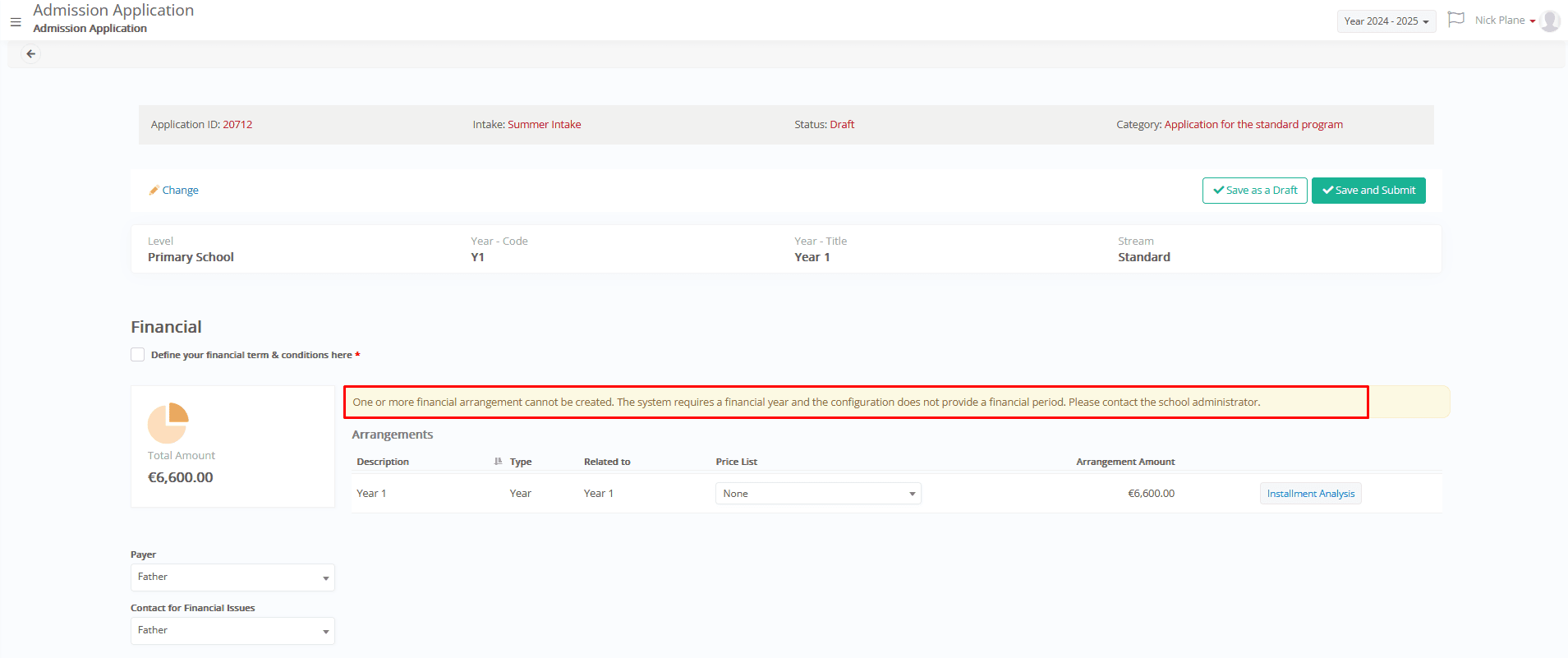Open Contact for Financial Issues dropdown
Image resolution: width=1568 pixels, height=658 pixels.
click(232, 631)
